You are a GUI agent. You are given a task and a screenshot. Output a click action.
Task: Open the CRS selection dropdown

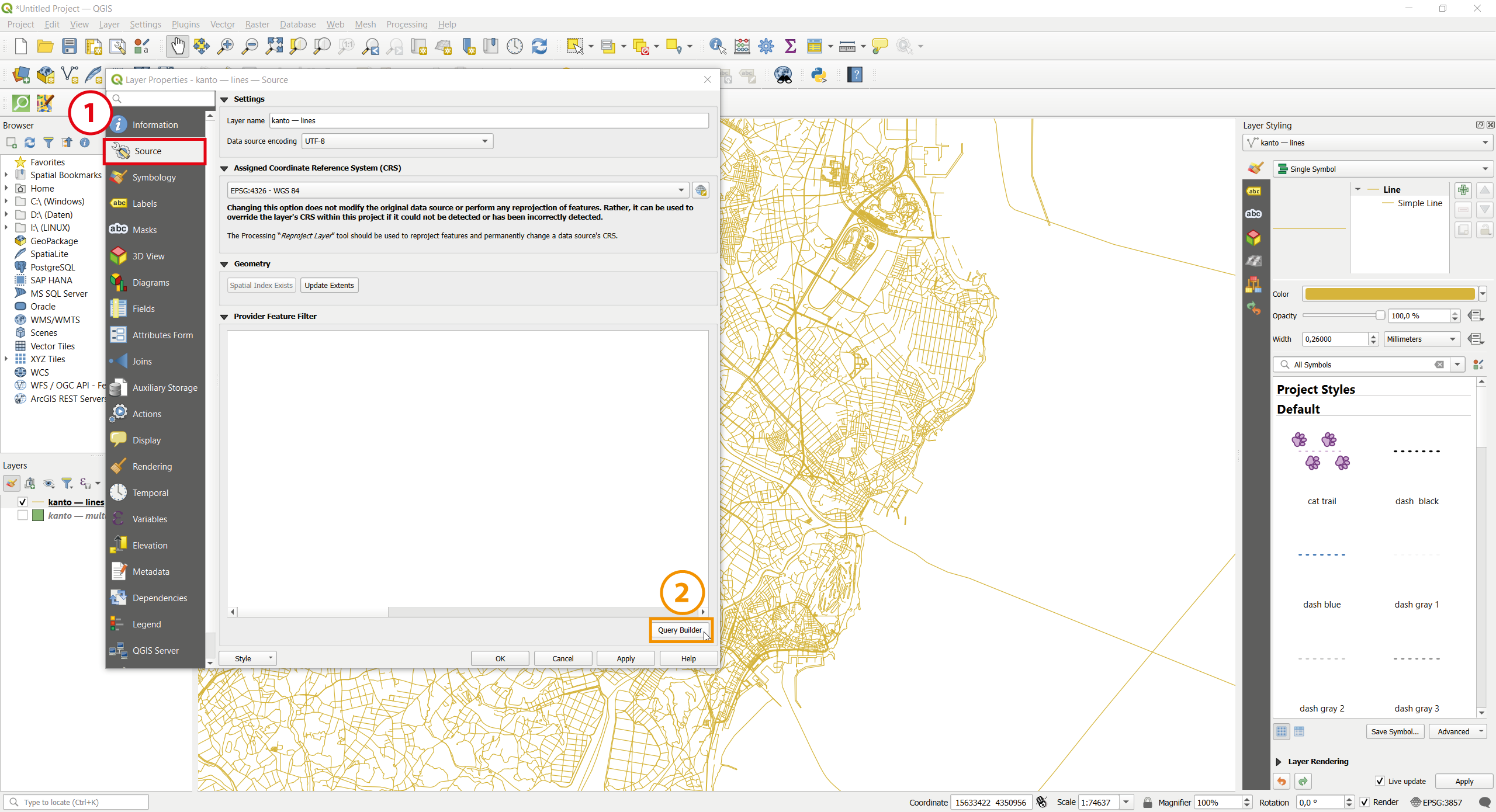pos(680,190)
